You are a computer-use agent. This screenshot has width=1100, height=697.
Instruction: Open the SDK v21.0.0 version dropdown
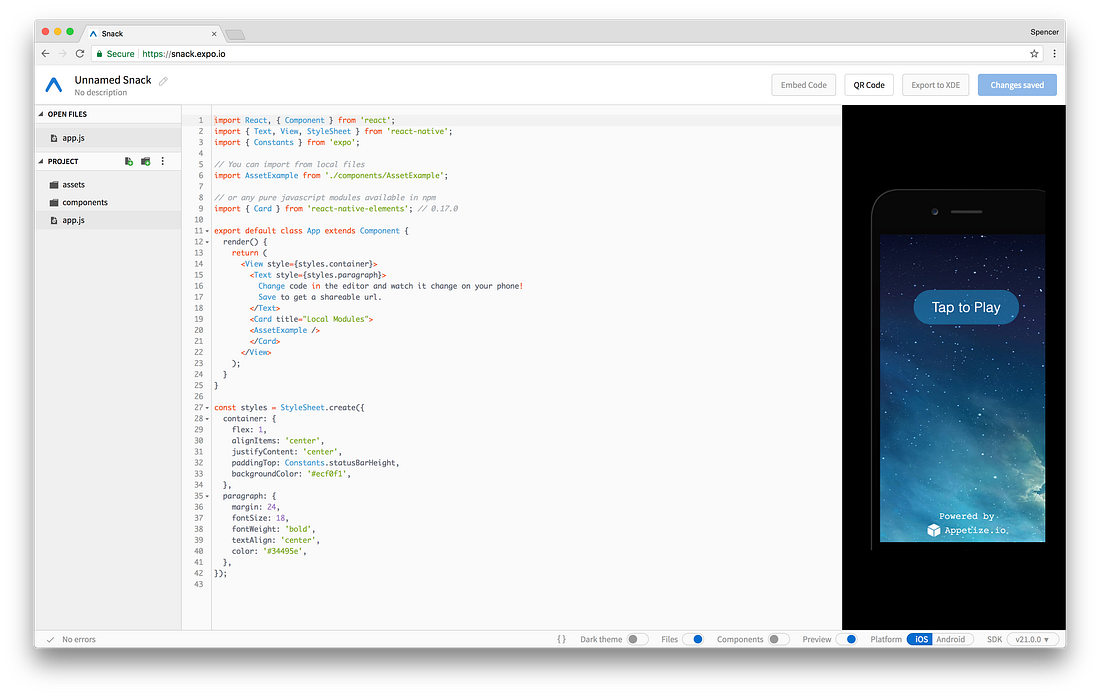pos(1033,638)
